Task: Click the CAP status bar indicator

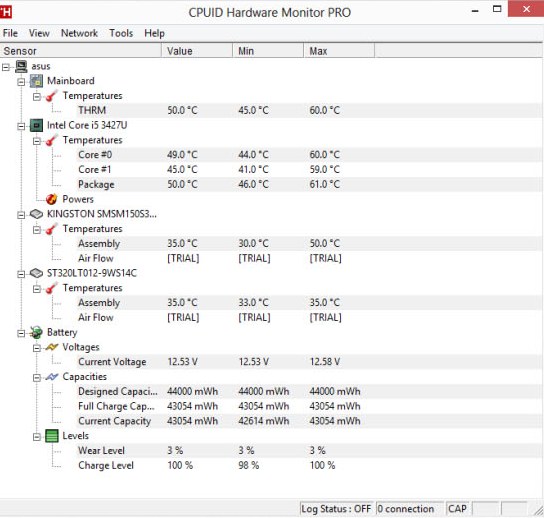Action: pyautogui.click(x=457, y=509)
